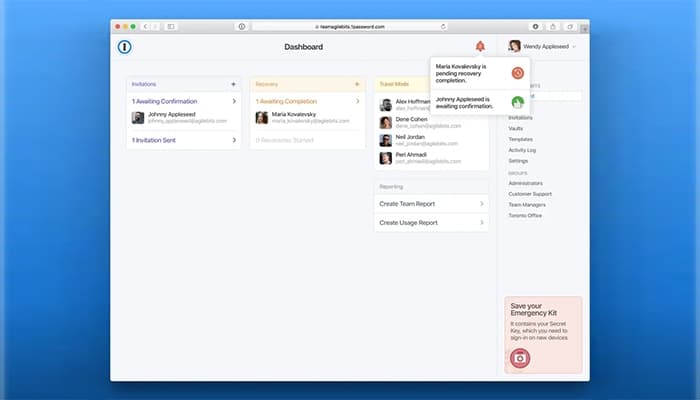700x400 pixels.
Task: Open Create Usage Report chevron
Action: [482, 222]
